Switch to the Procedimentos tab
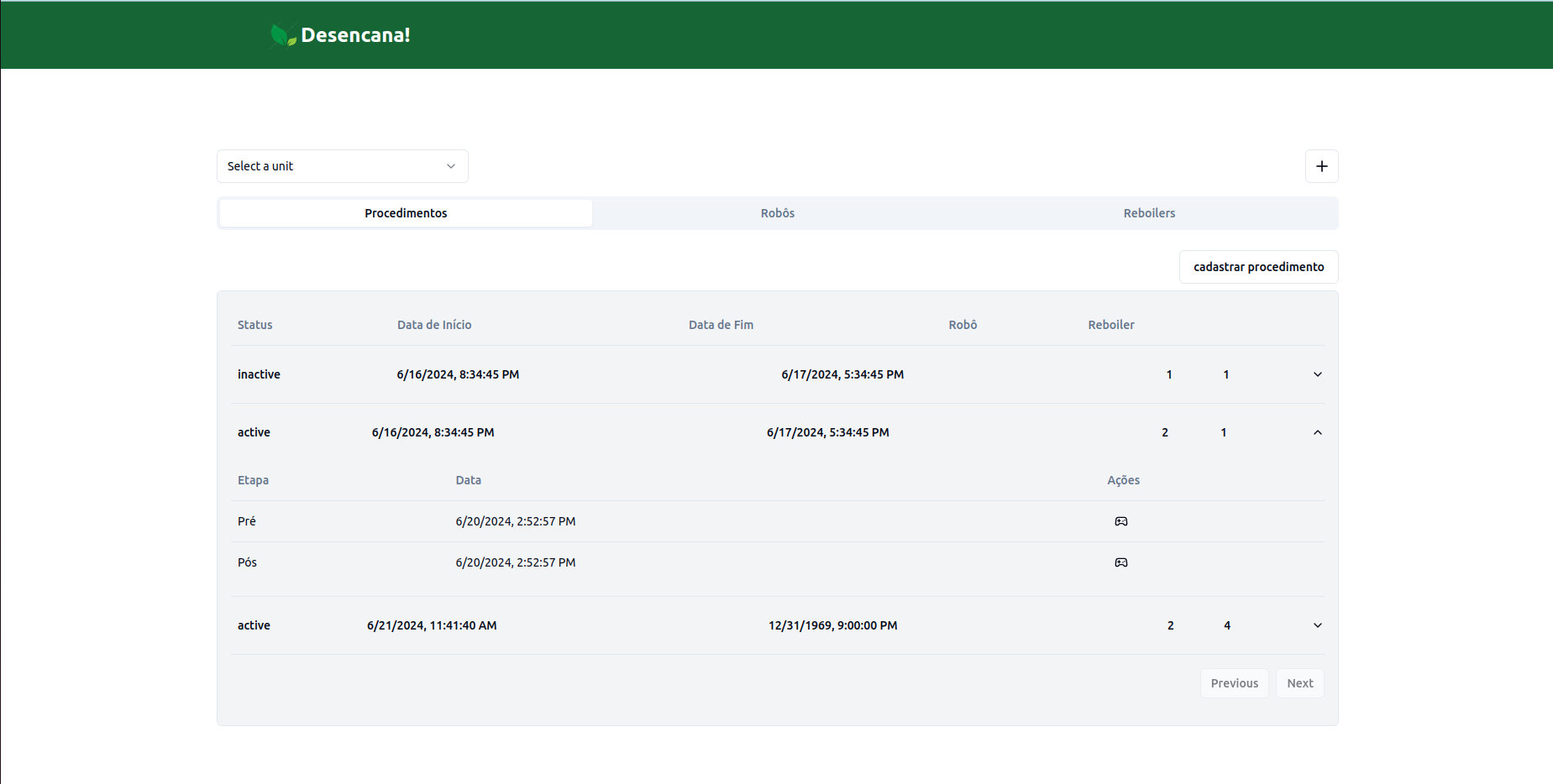This screenshot has width=1553, height=784. [x=406, y=213]
